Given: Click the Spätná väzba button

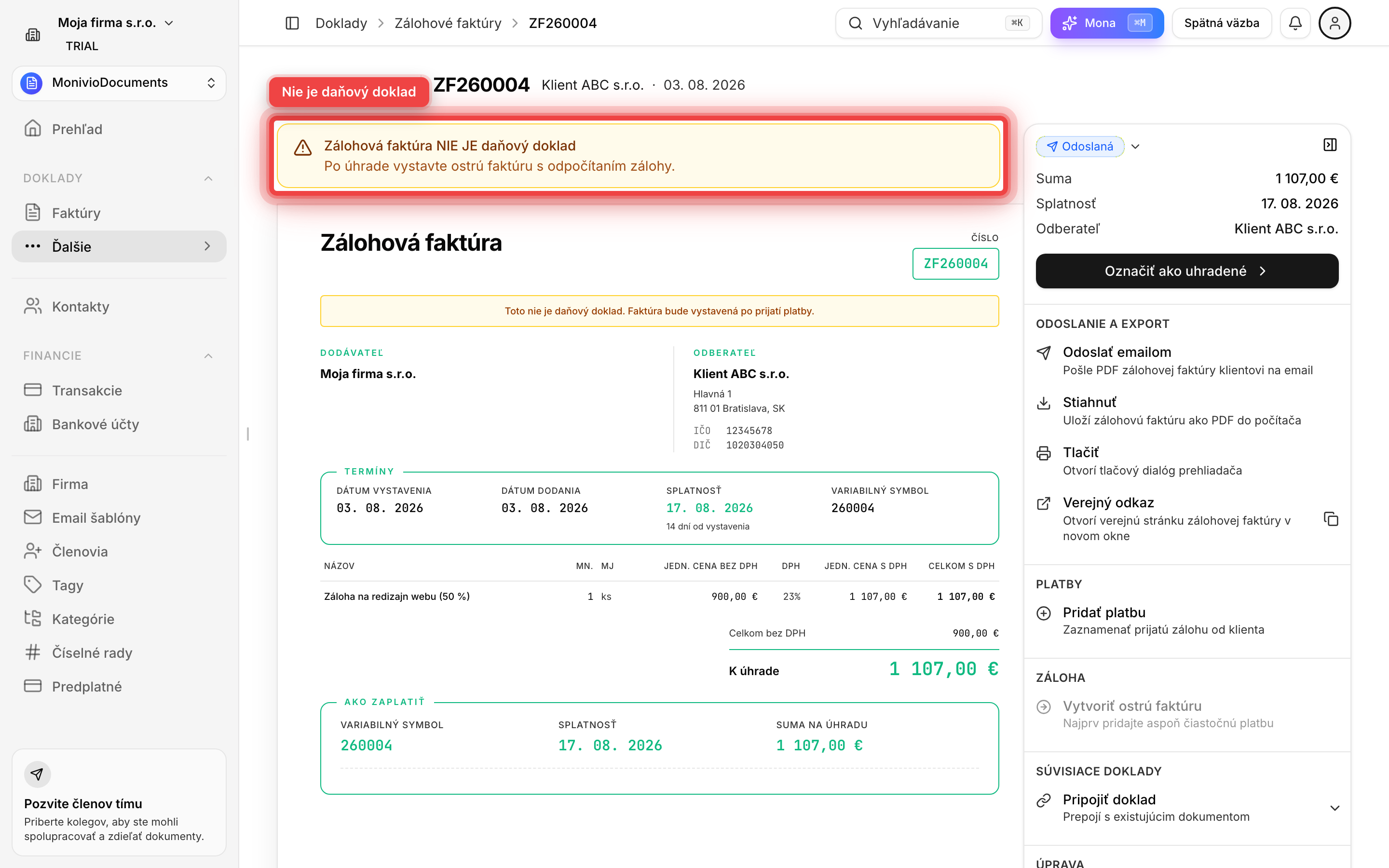Looking at the screenshot, I should pyautogui.click(x=1221, y=23).
